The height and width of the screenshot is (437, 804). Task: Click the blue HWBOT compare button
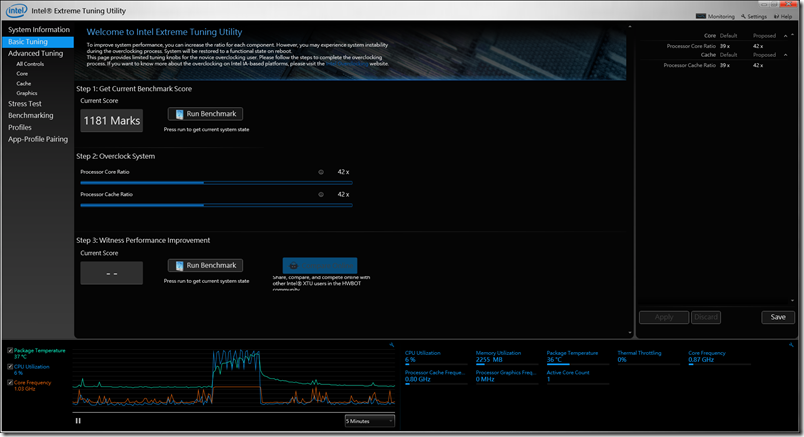320,266
